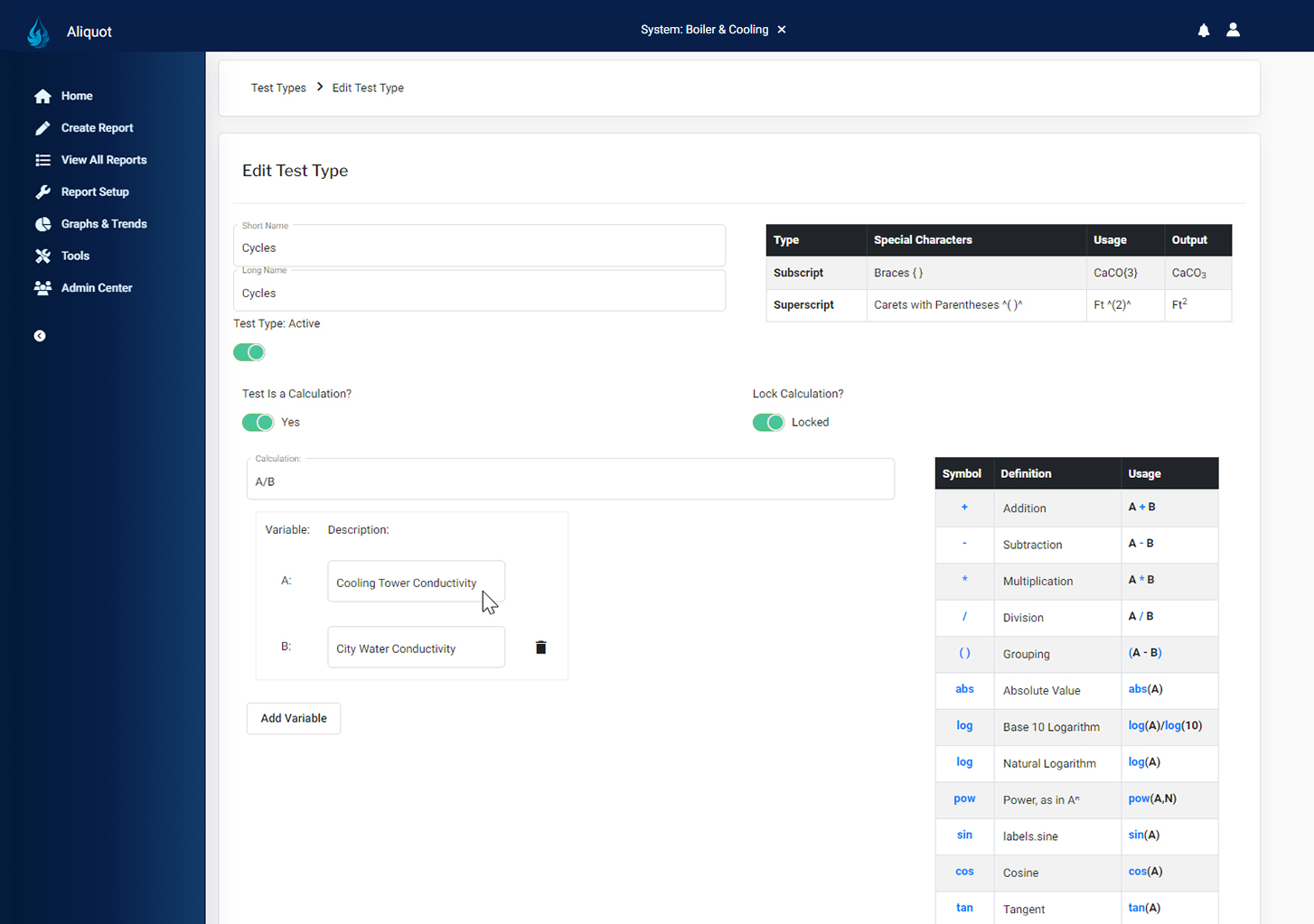Image resolution: width=1314 pixels, height=924 pixels.
Task: Delete variable B with the trash icon
Action: (x=540, y=647)
